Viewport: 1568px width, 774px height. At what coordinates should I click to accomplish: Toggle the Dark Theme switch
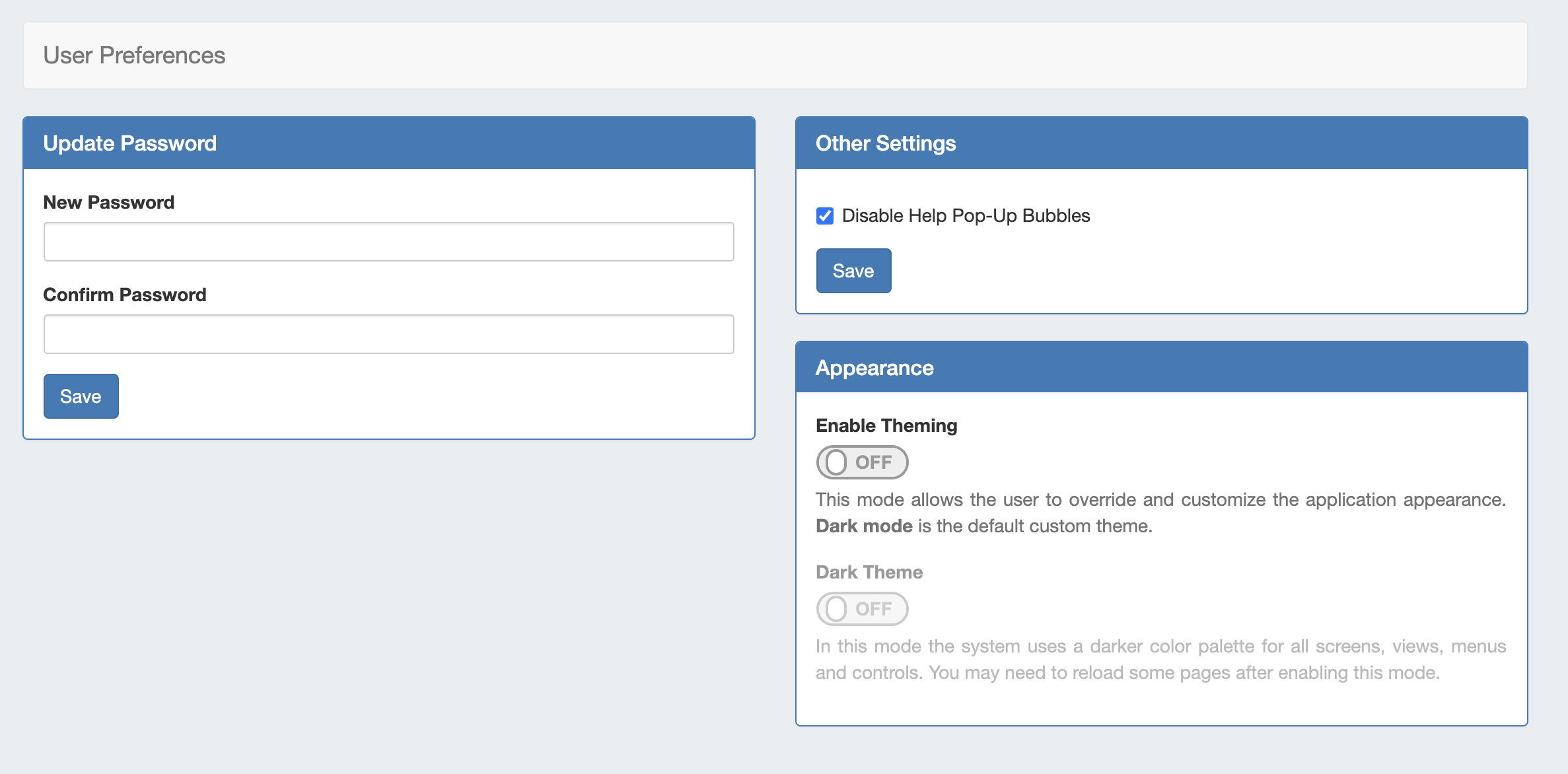pyautogui.click(x=861, y=609)
